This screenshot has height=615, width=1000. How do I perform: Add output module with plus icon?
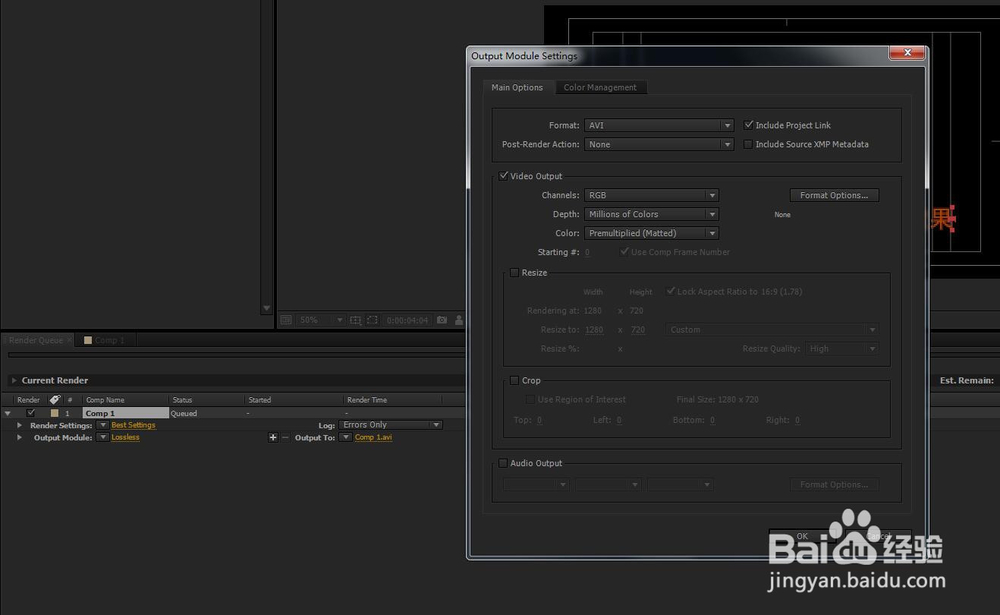(x=273, y=438)
